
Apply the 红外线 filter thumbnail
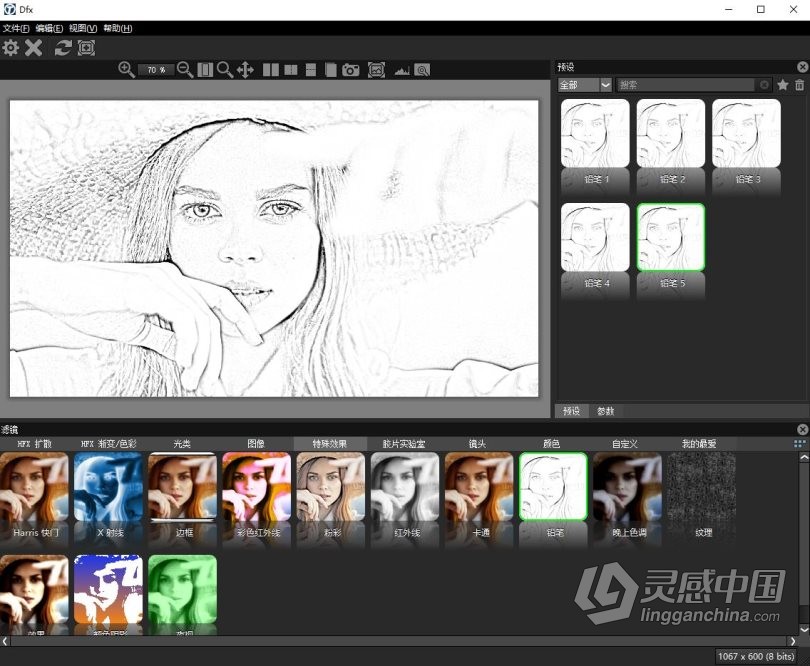click(x=405, y=487)
